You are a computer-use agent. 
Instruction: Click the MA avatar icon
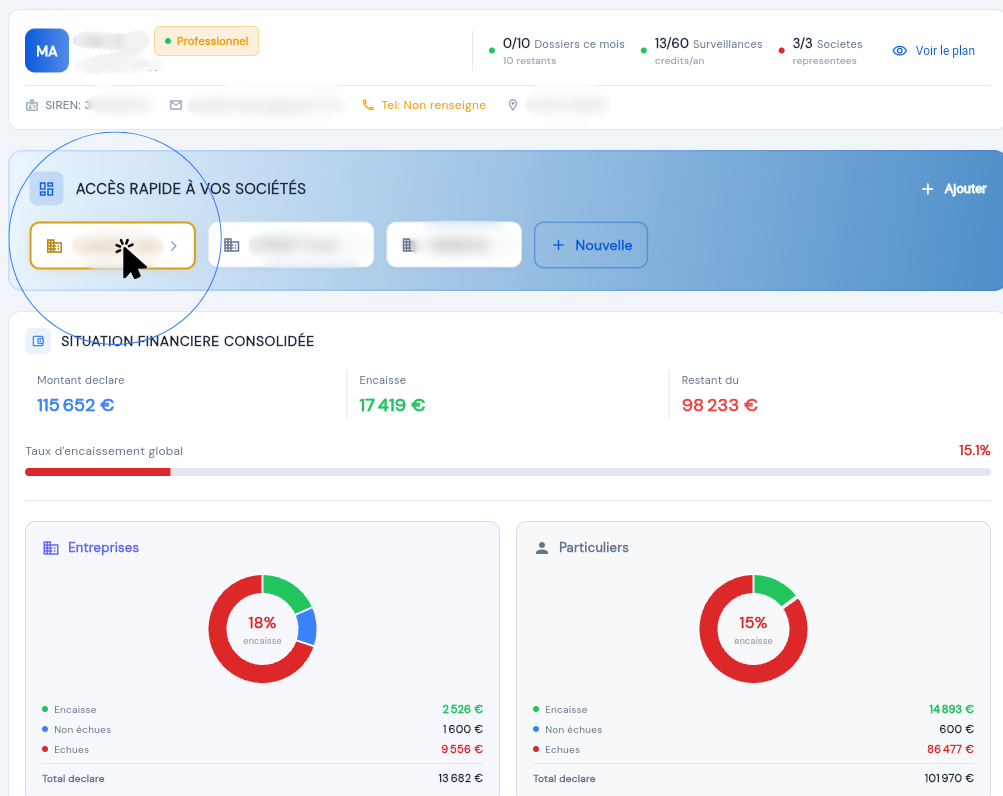pyautogui.click(x=47, y=51)
